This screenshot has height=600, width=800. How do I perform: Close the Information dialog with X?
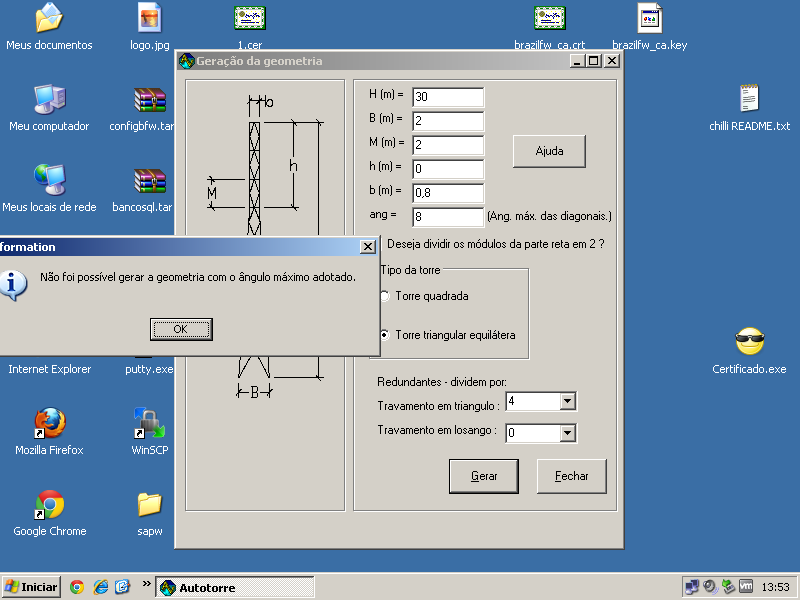(x=367, y=247)
